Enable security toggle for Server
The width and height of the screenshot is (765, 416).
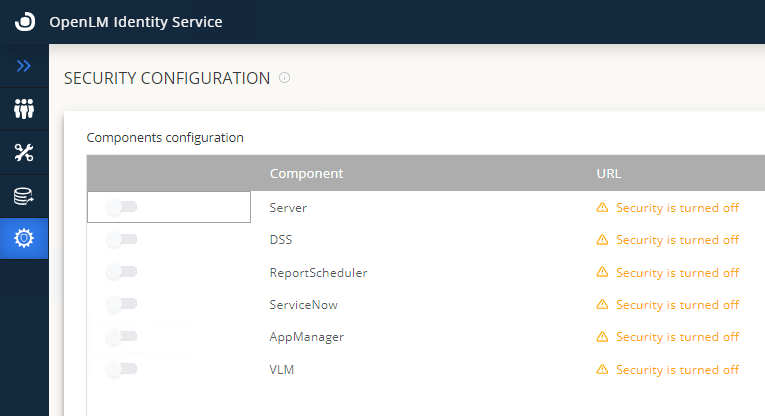click(122, 207)
